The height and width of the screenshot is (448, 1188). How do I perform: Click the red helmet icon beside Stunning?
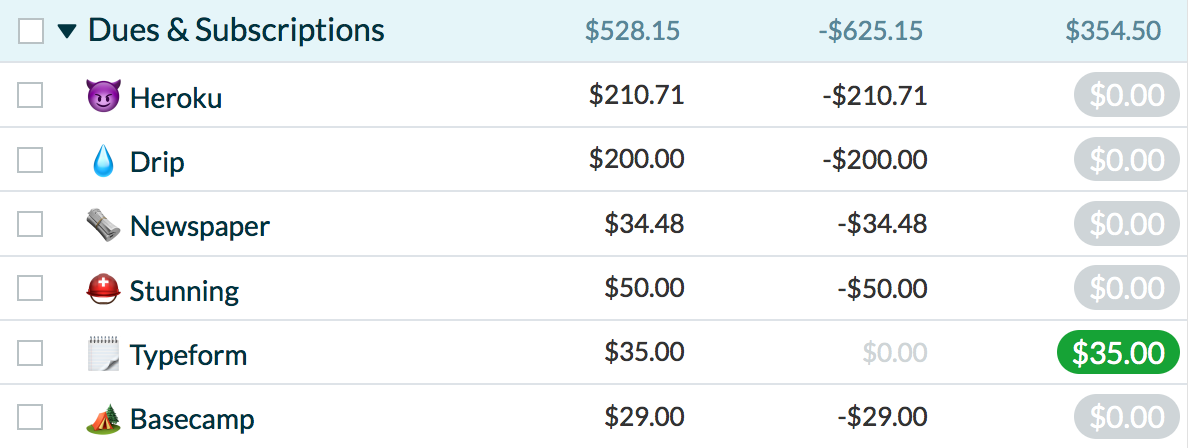103,290
